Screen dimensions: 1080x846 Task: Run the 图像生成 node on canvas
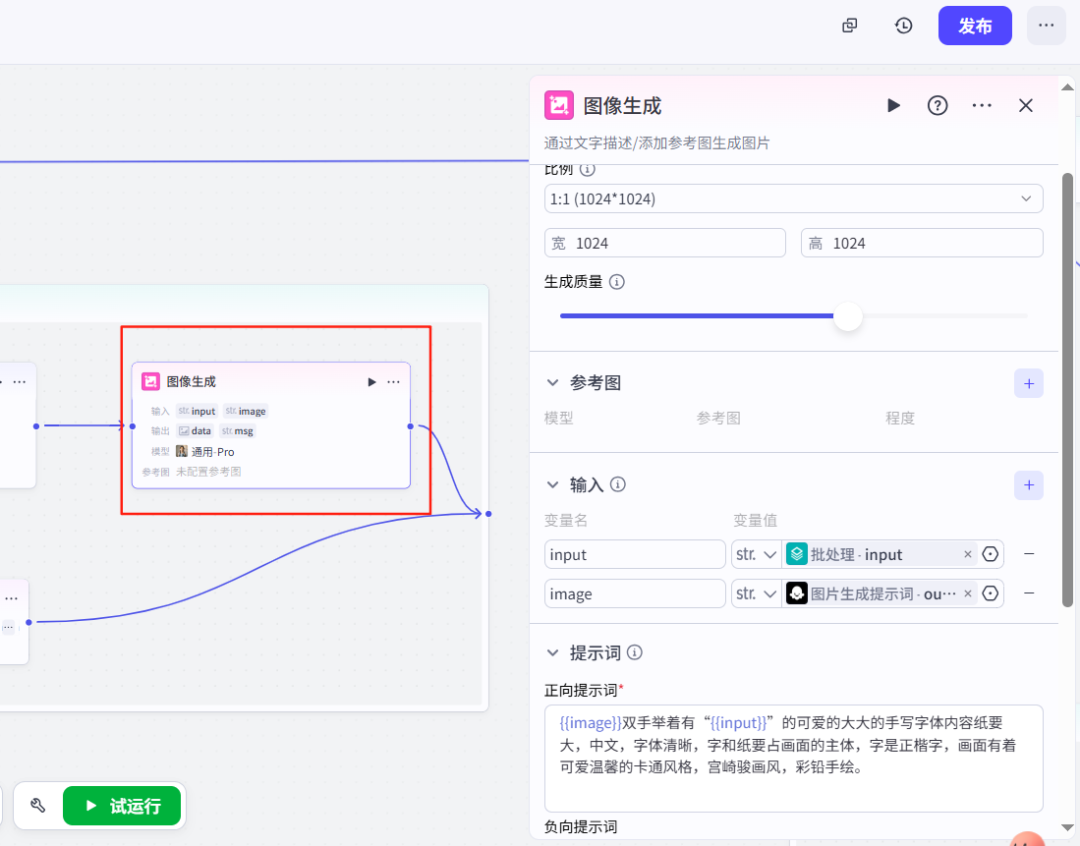click(372, 382)
